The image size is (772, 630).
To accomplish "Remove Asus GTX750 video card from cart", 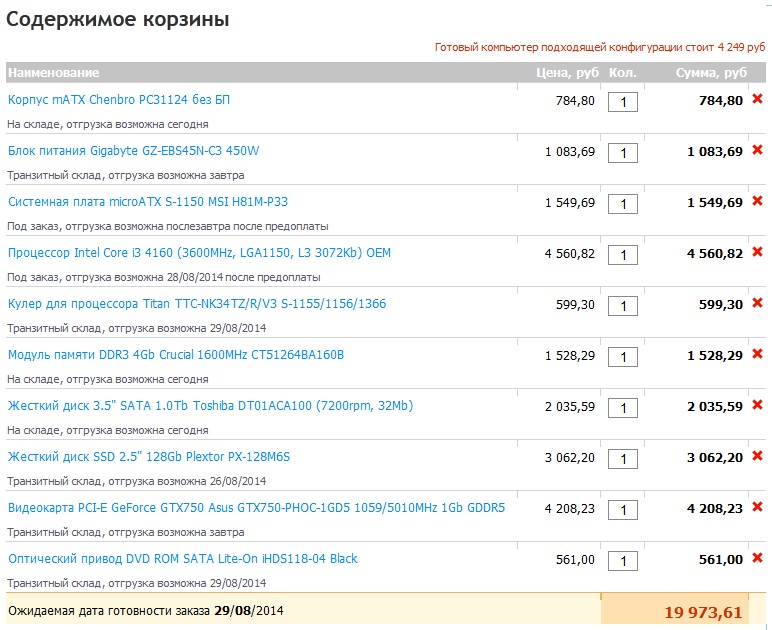I will (757, 507).
